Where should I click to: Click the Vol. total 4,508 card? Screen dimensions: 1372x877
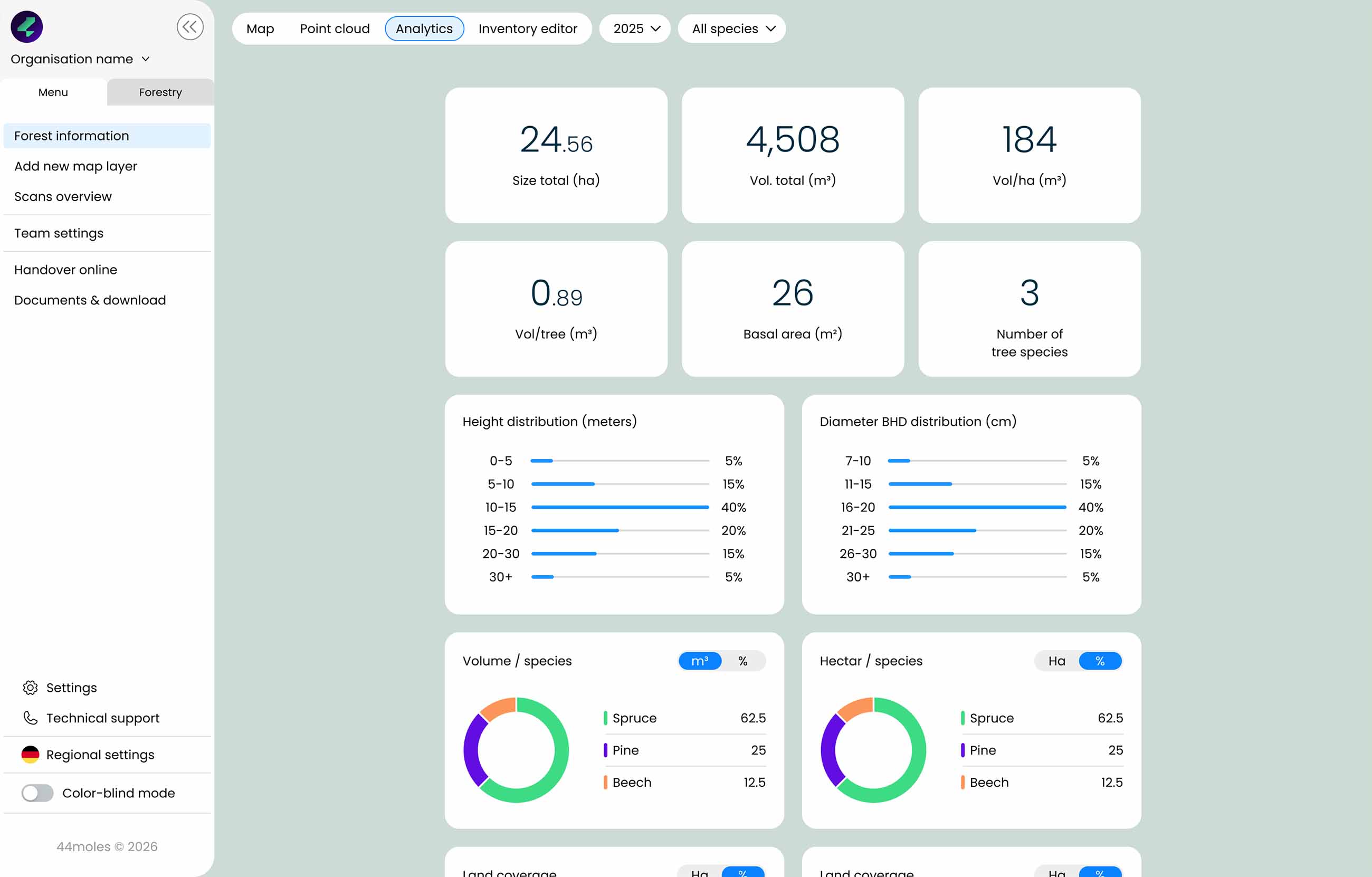coord(793,155)
